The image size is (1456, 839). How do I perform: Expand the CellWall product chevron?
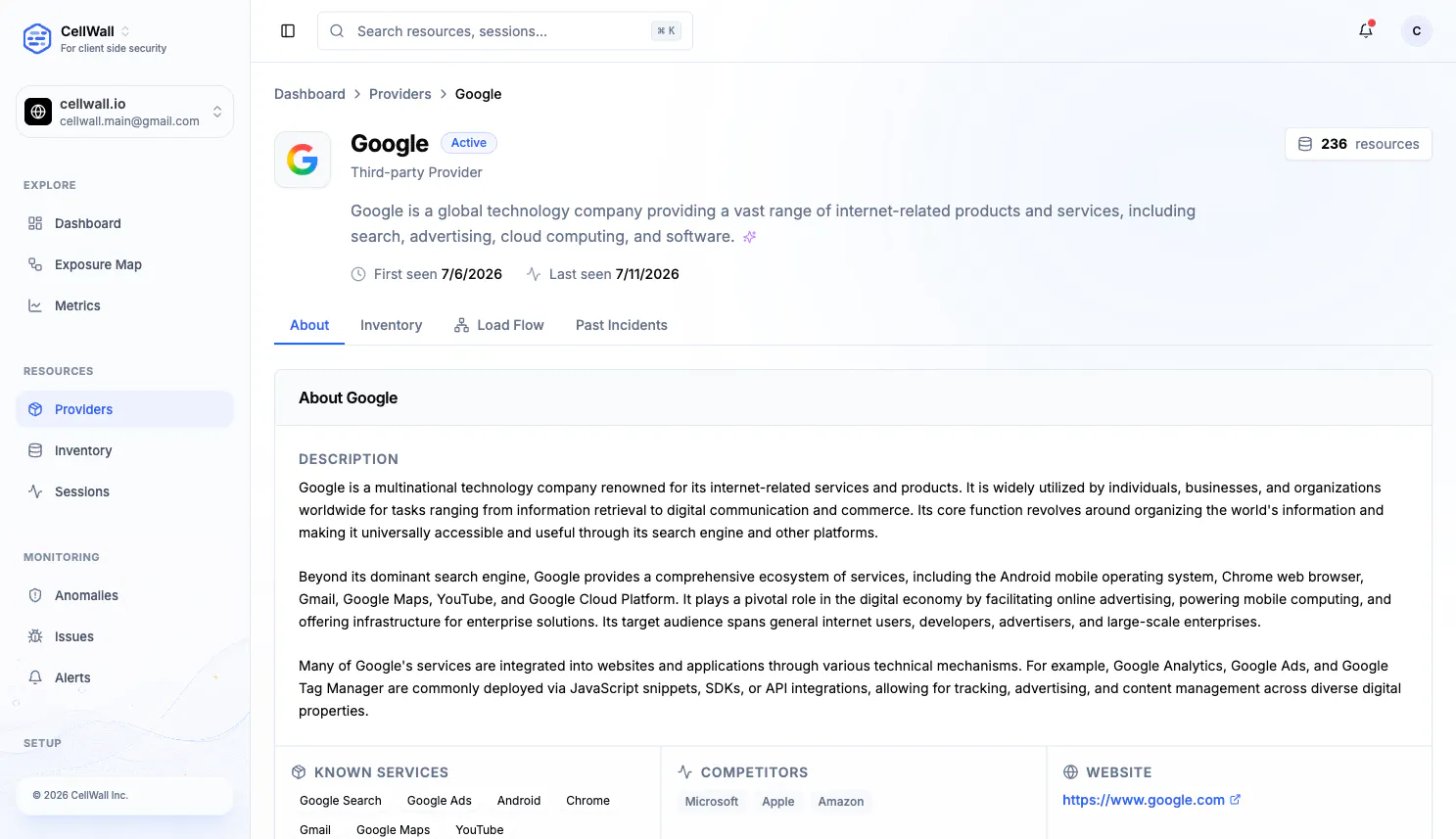pyautogui.click(x=125, y=31)
